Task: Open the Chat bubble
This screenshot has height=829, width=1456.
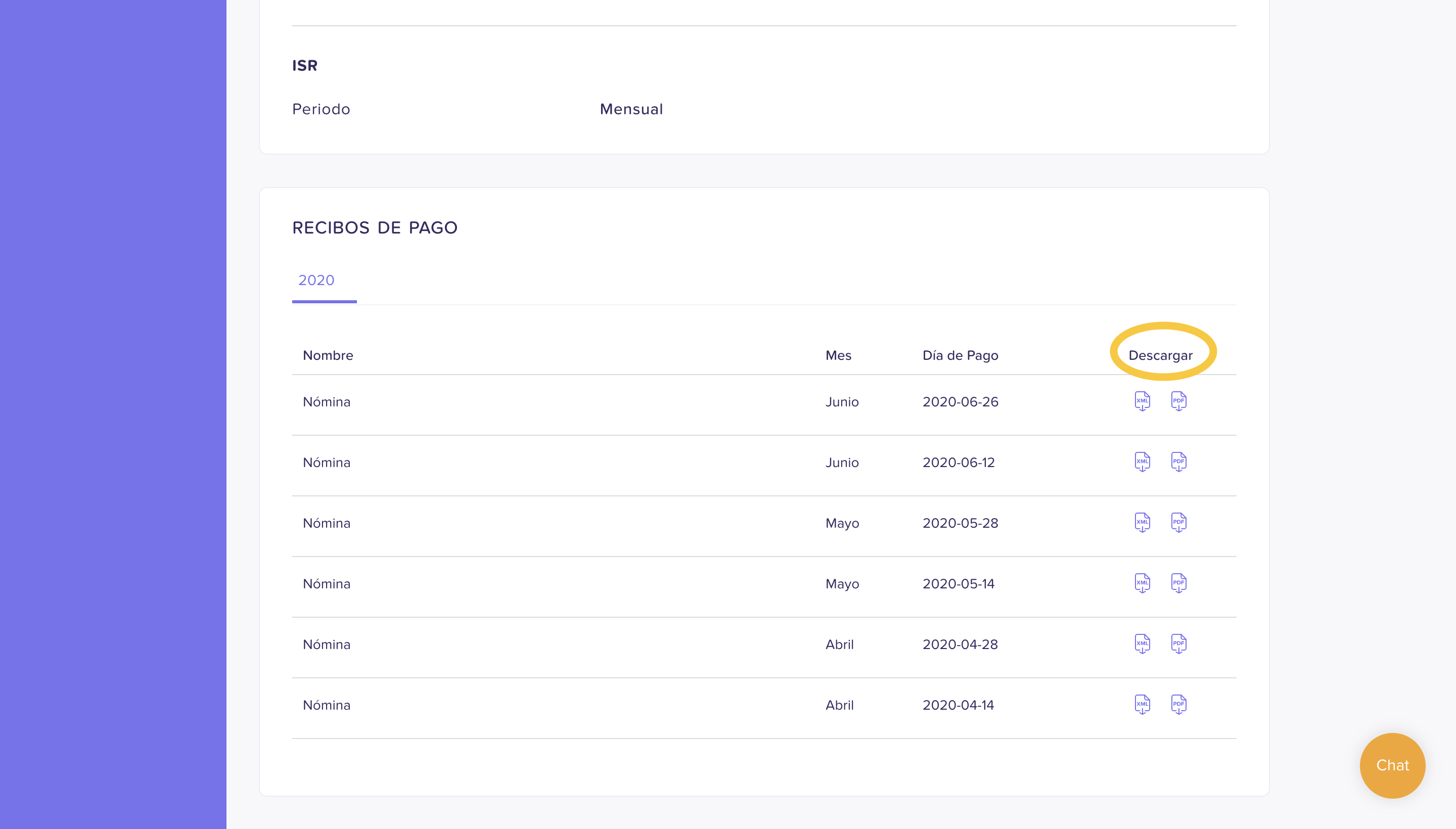Action: tap(1392, 765)
